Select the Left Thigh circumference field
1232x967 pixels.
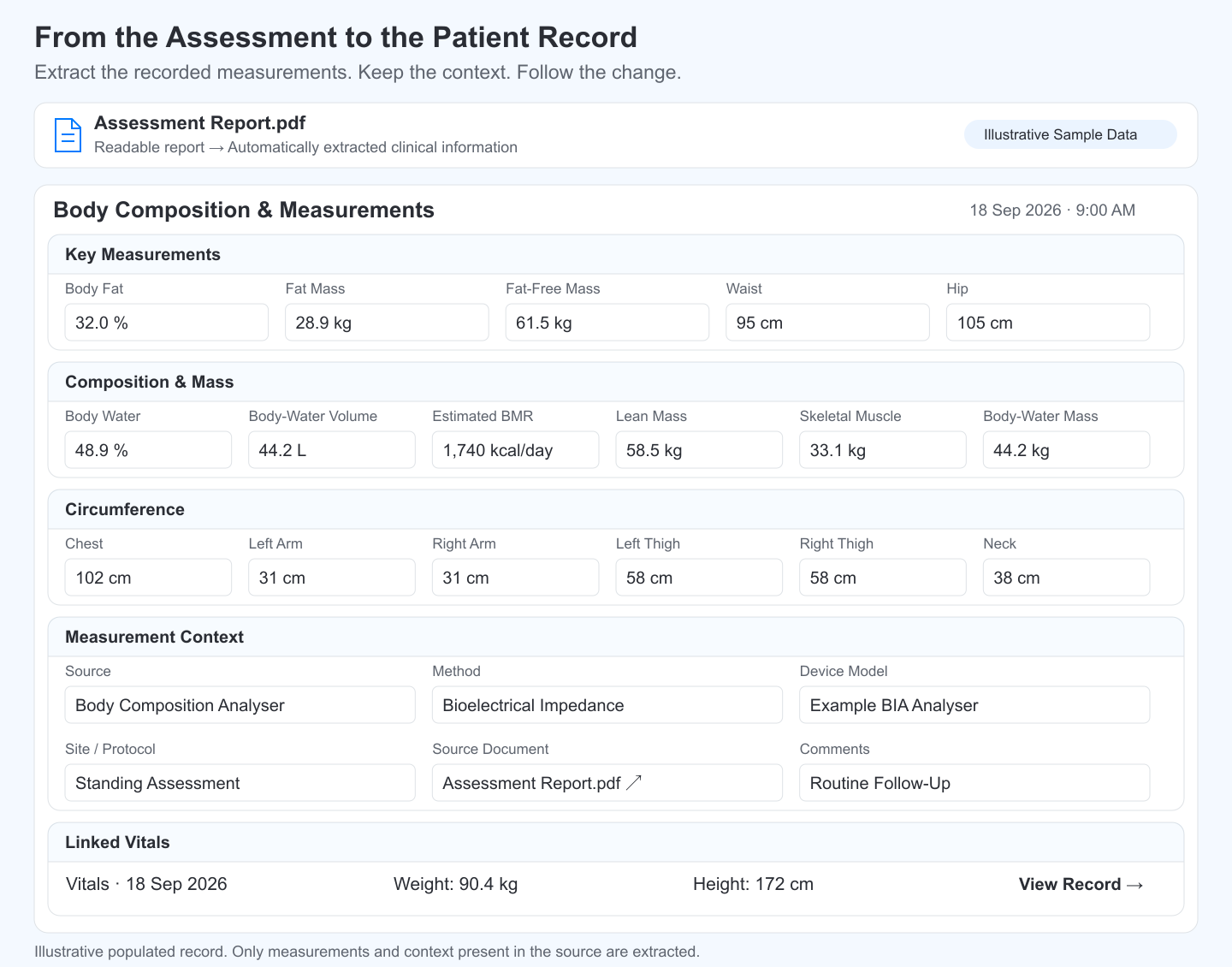click(699, 578)
